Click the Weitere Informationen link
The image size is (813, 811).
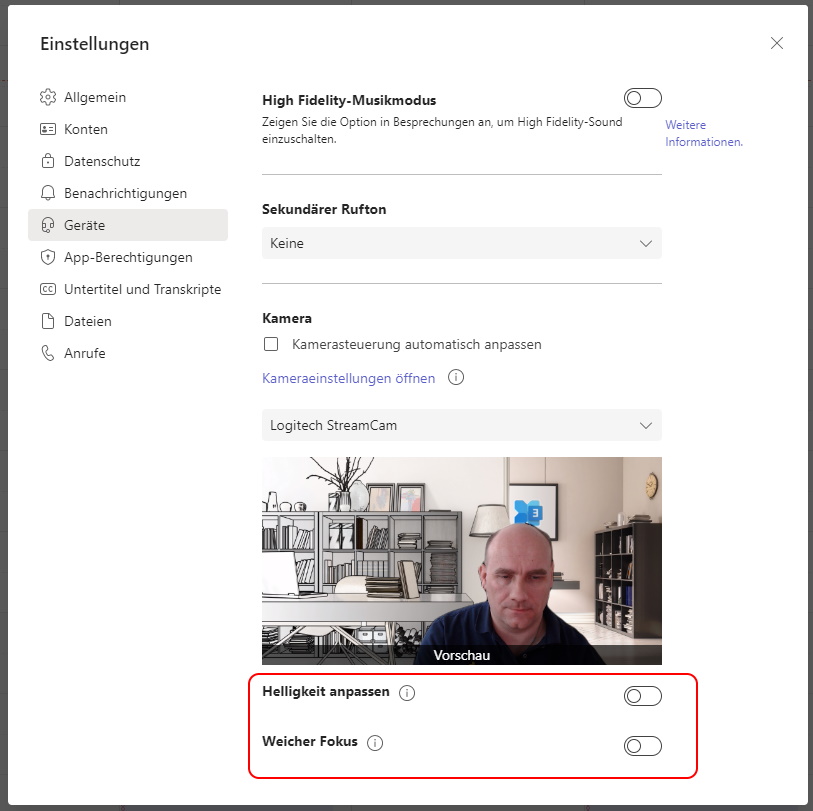[704, 133]
